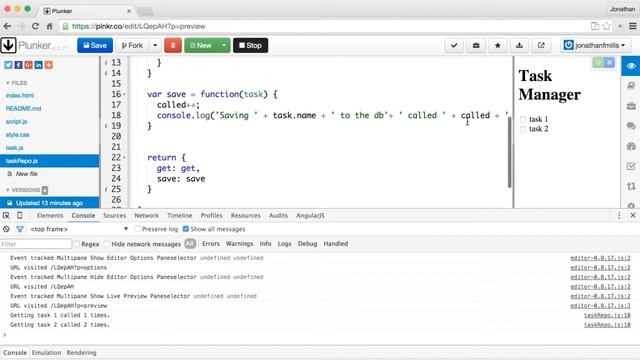
Task: Bookmark this page with star icon
Action: [x=607, y=26]
